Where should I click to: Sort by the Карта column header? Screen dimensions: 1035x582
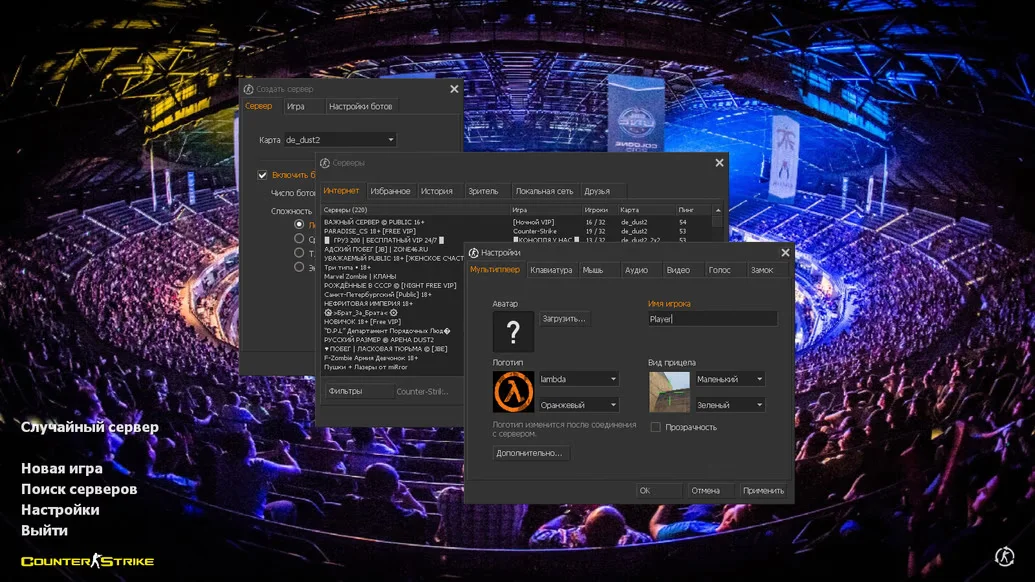646,210
